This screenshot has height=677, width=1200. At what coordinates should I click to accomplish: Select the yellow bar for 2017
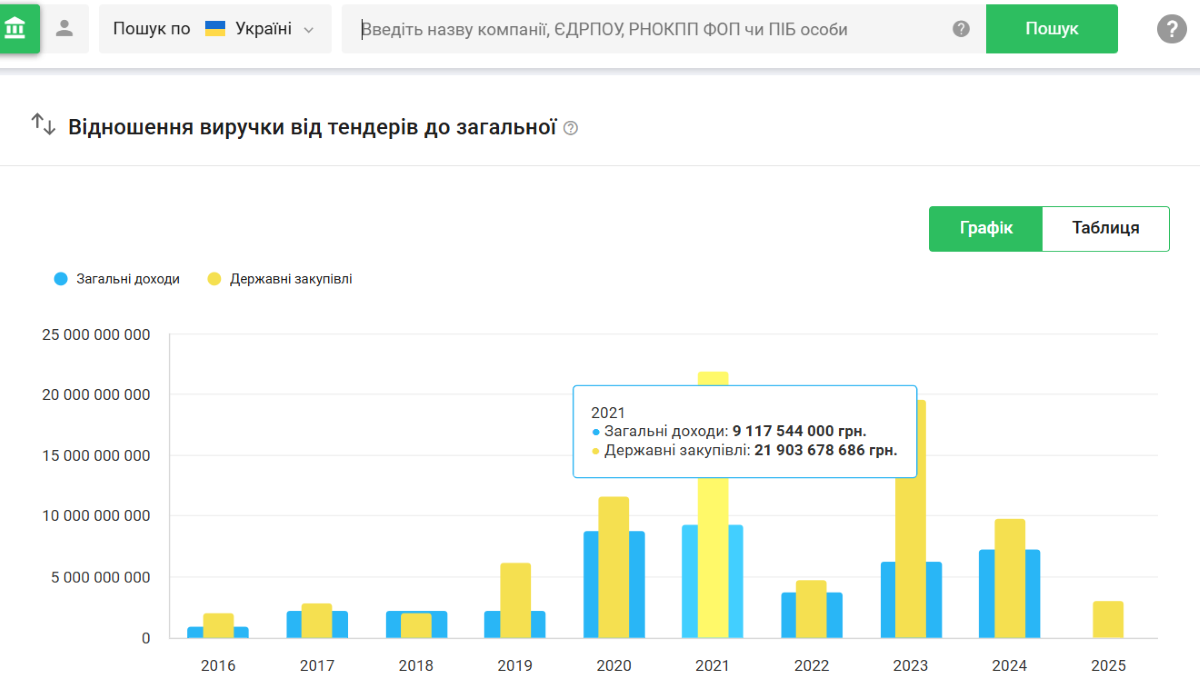pyautogui.click(x=317, y=620)
